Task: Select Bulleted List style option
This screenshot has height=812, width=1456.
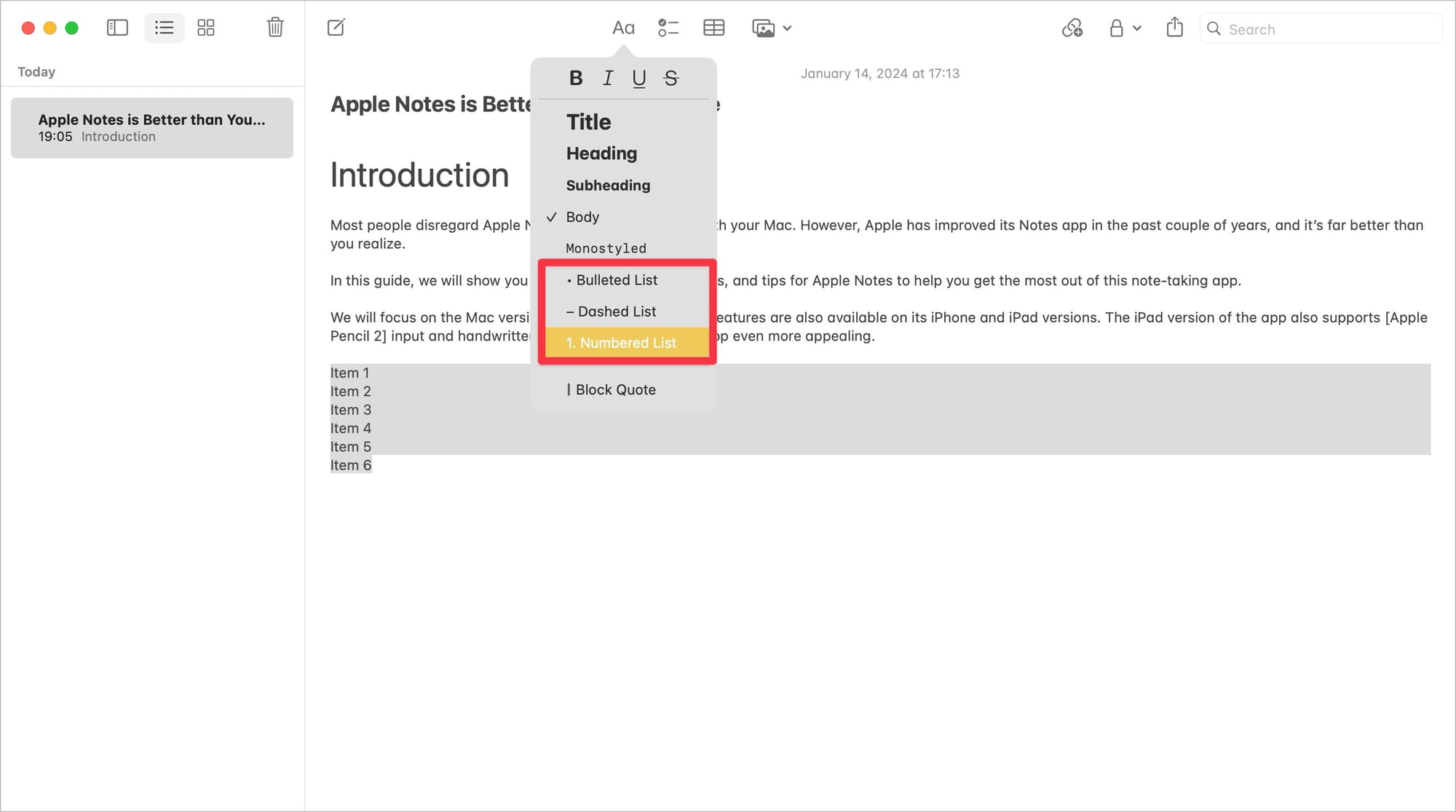Action: [617, 280]
